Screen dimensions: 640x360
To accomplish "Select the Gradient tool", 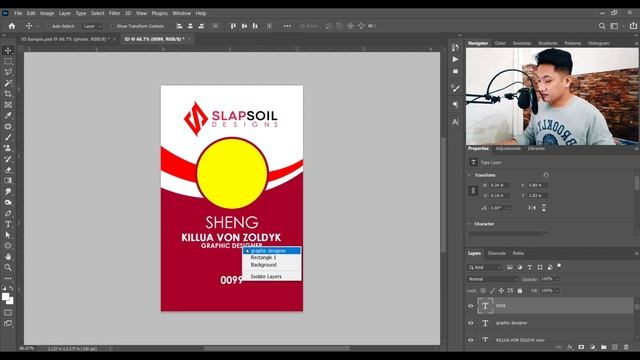I will (x=8, y=181).
